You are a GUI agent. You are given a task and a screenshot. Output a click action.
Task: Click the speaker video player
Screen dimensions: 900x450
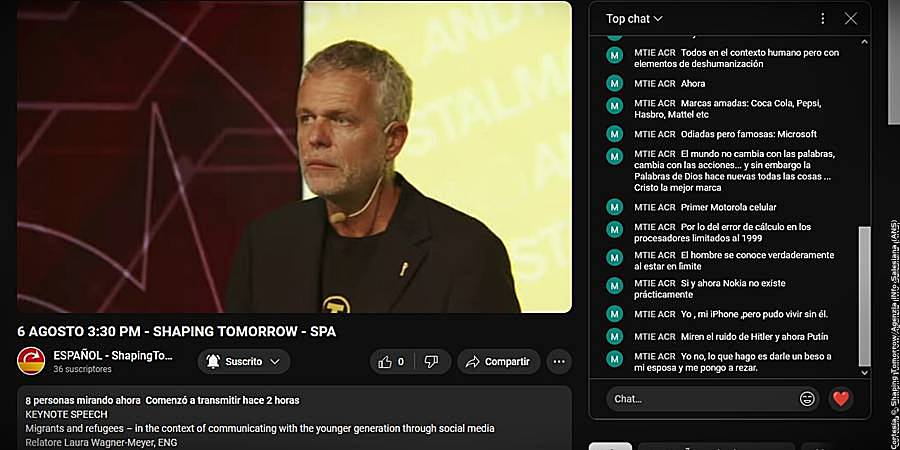[x=294, y=157]
